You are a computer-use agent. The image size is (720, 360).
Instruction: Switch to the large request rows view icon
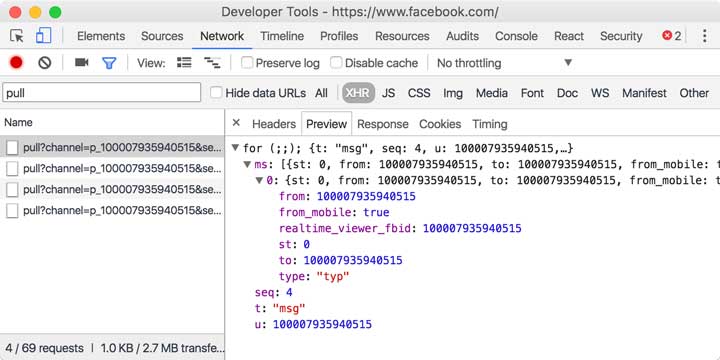click(184, 62)
